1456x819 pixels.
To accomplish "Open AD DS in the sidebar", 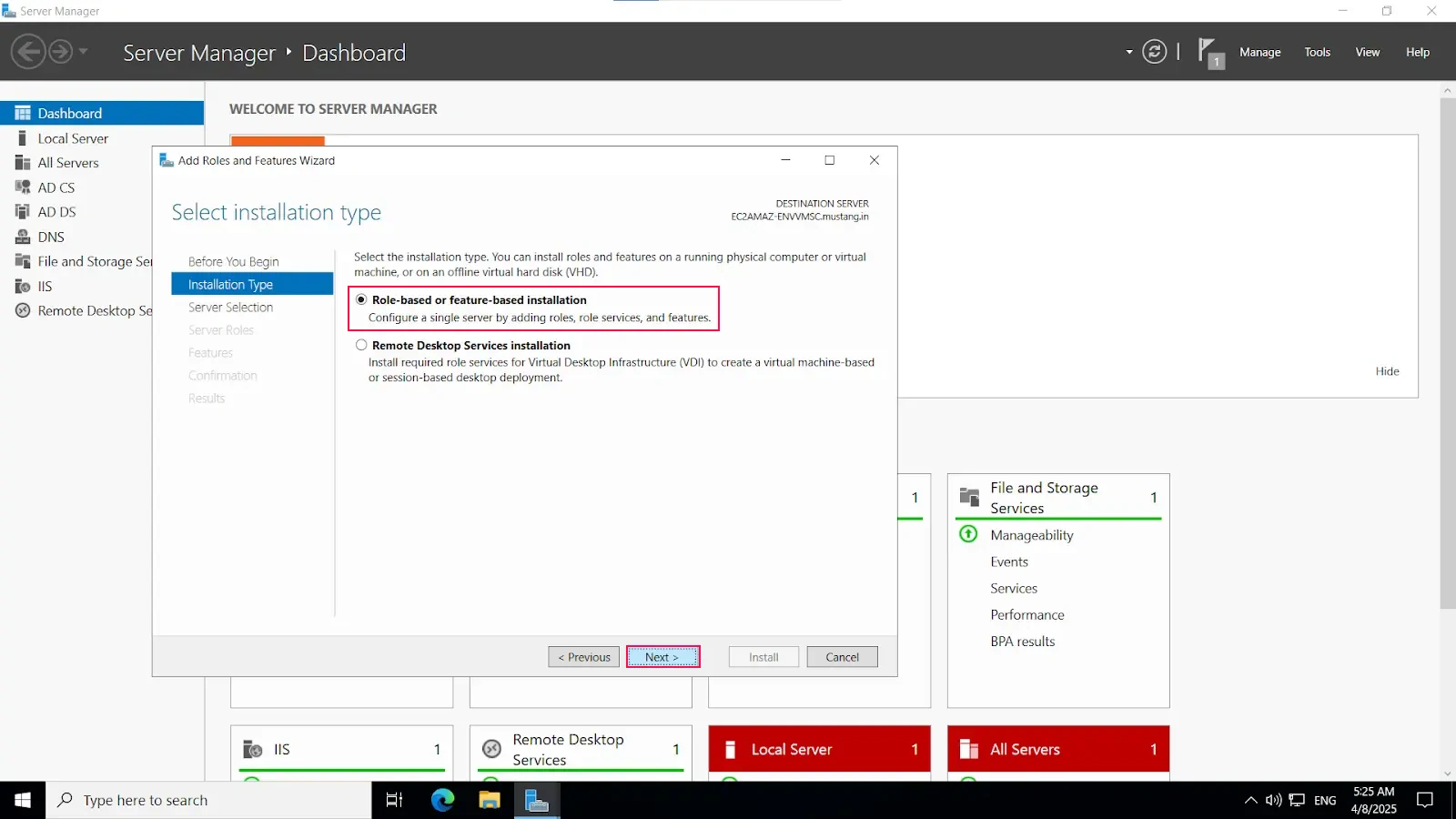I will pos(56,211).
